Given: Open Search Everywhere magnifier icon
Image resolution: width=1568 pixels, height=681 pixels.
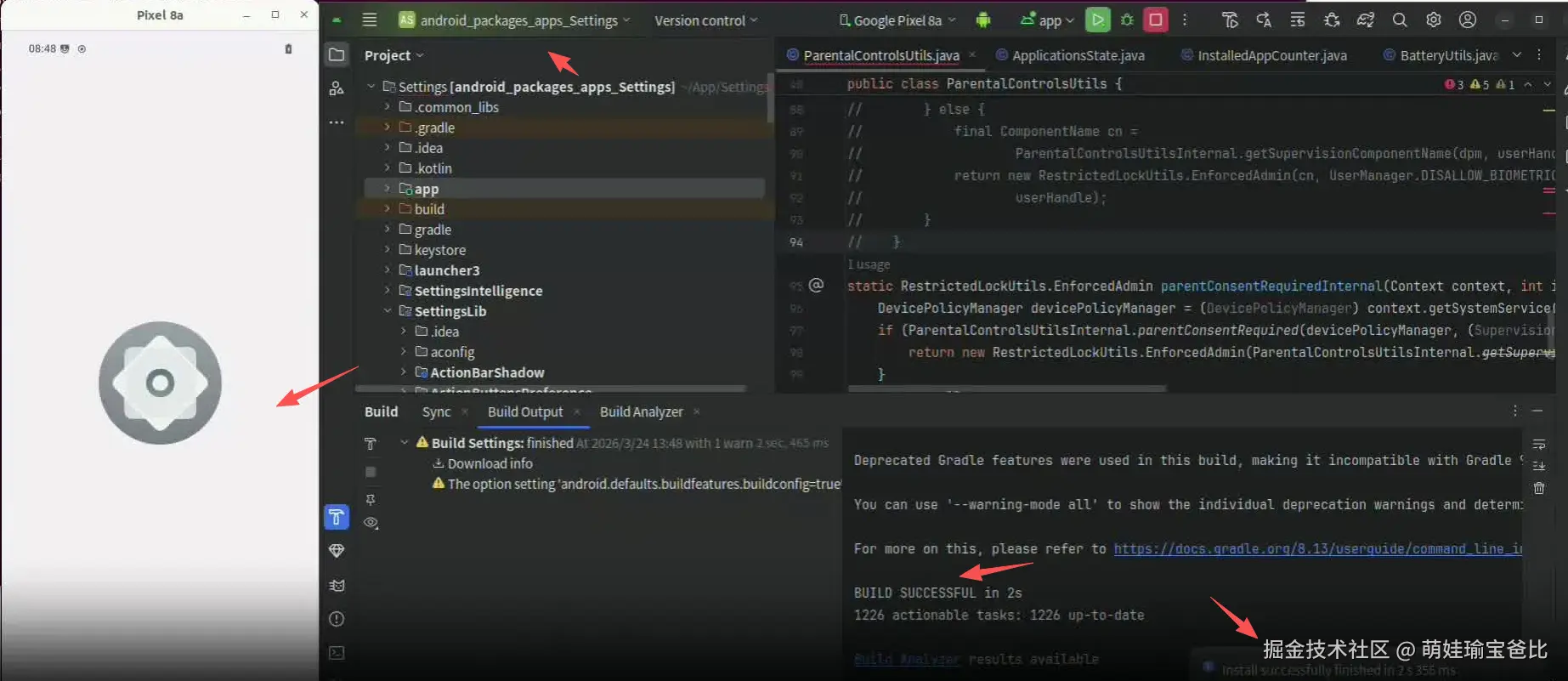Looking at the screenshot, I should [1400, 20].
